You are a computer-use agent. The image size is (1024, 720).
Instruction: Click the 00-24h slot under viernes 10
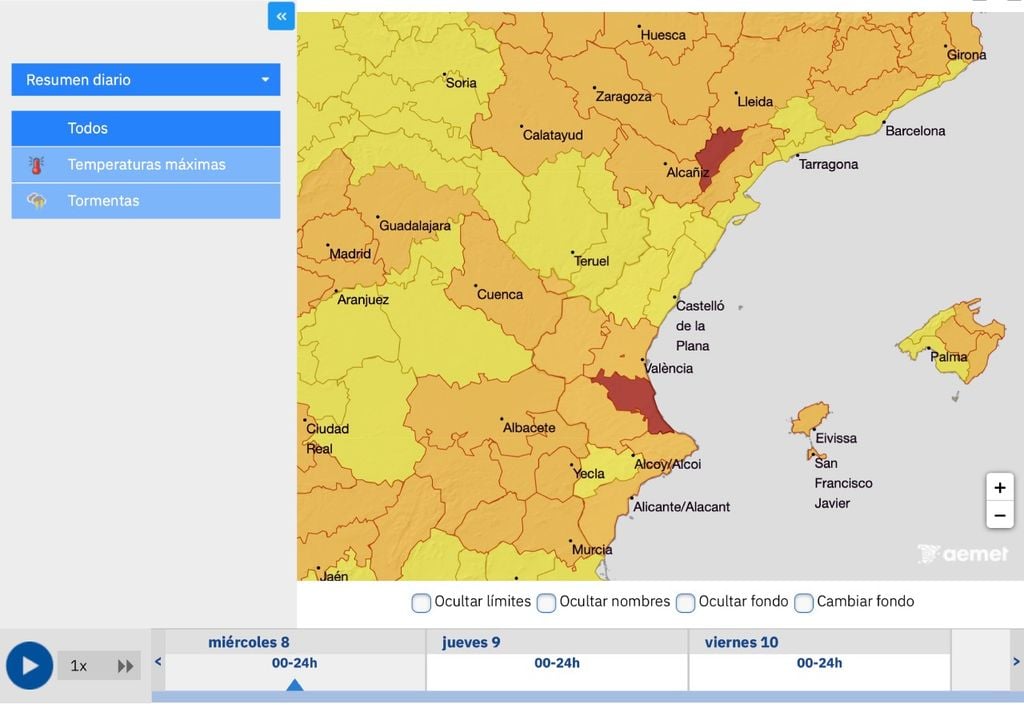(820, 663)
